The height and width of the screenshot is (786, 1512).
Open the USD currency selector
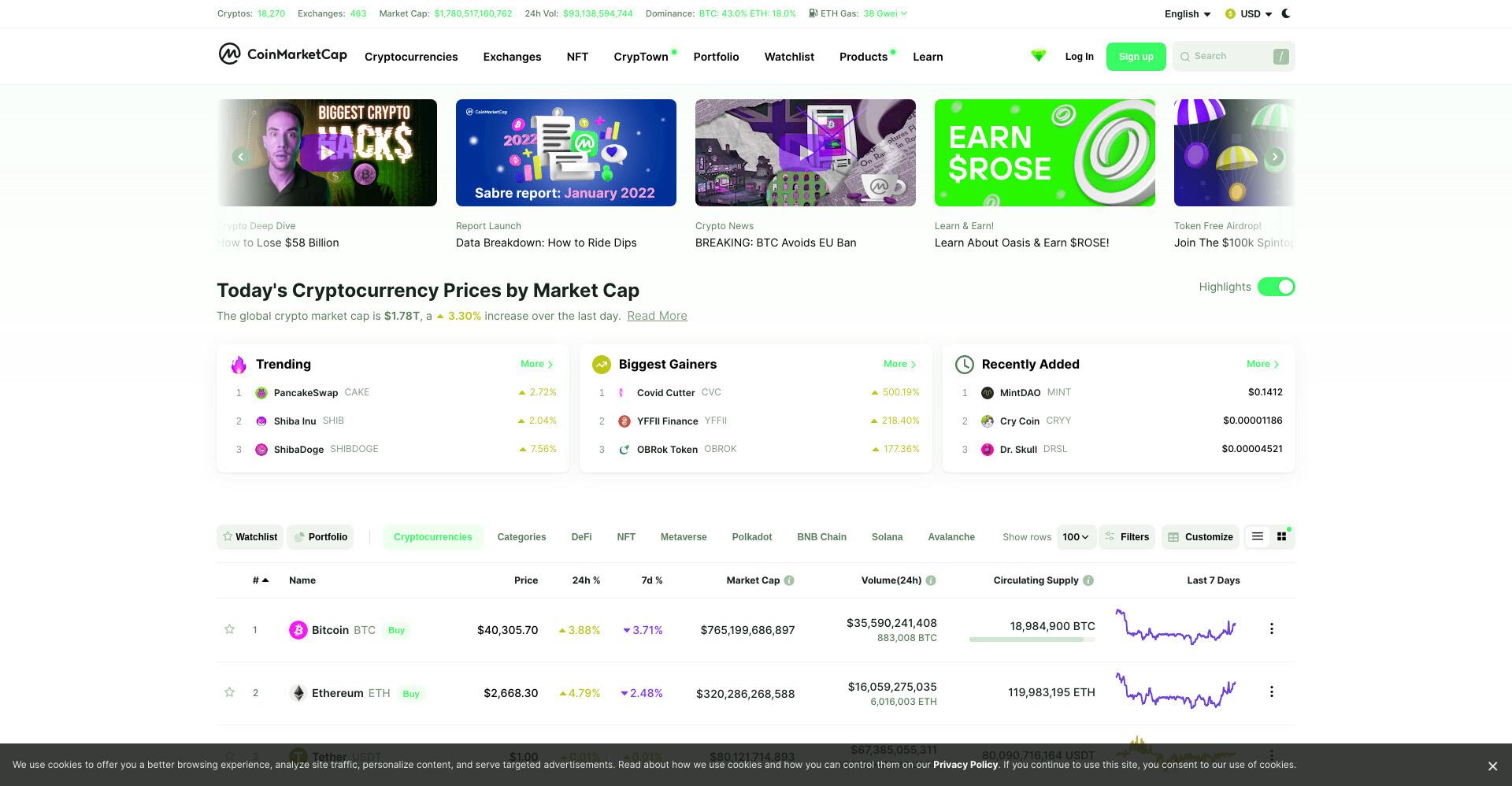tap(1249, 14)
